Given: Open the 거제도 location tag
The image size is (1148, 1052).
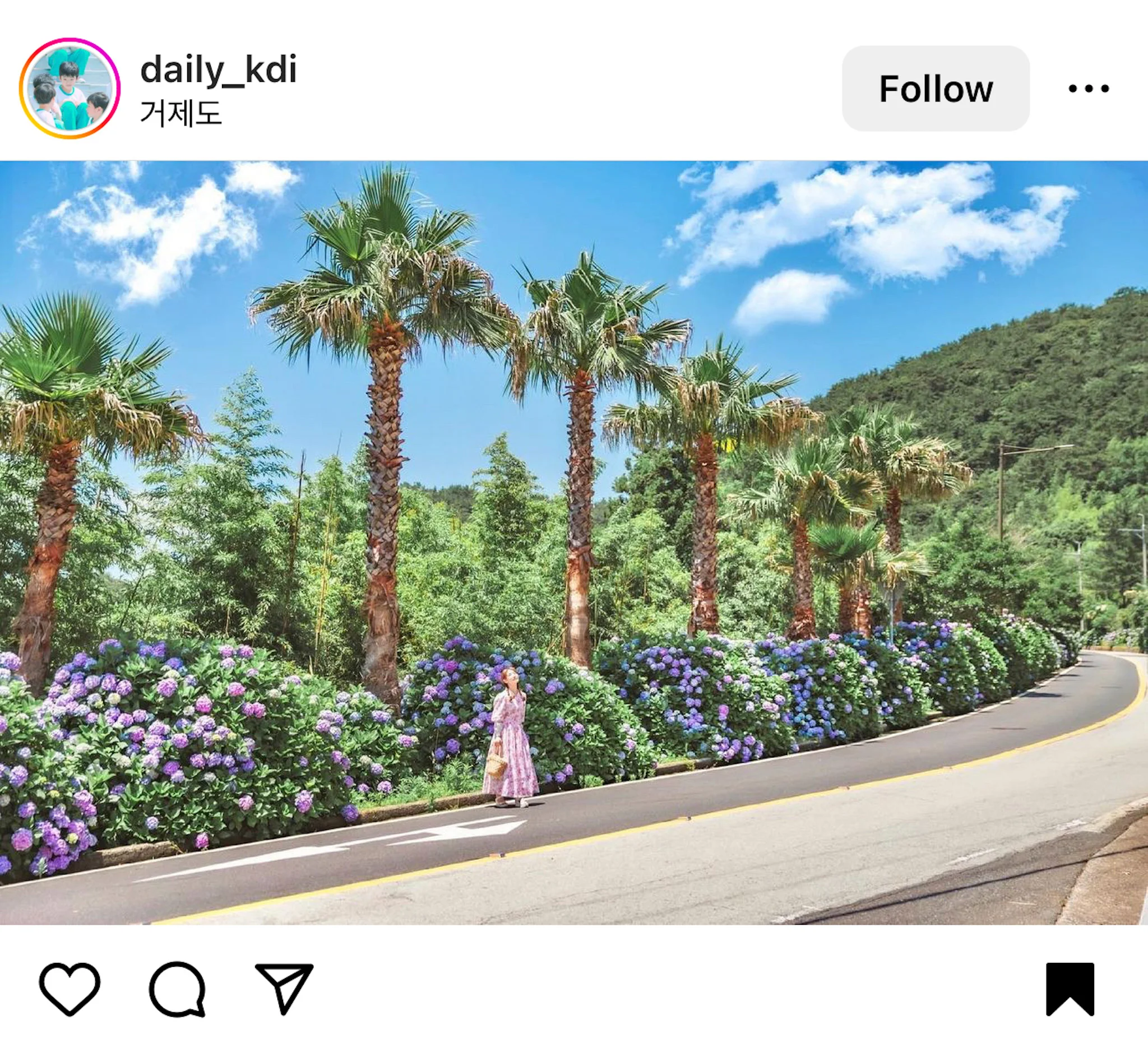Looking at the screenshot, I should pyautogui.click(x=181, y=113).
